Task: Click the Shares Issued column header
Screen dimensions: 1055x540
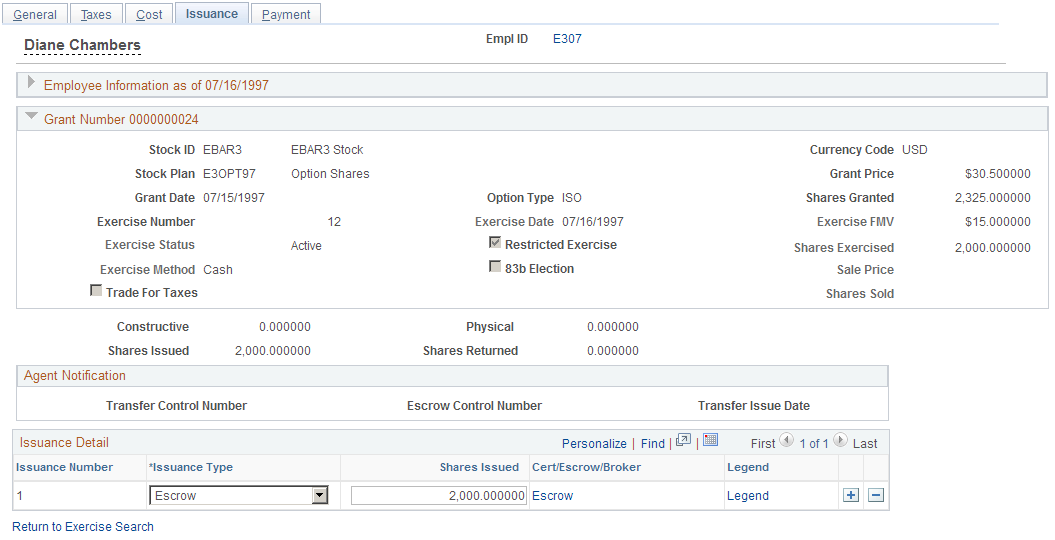Action: 479,467
